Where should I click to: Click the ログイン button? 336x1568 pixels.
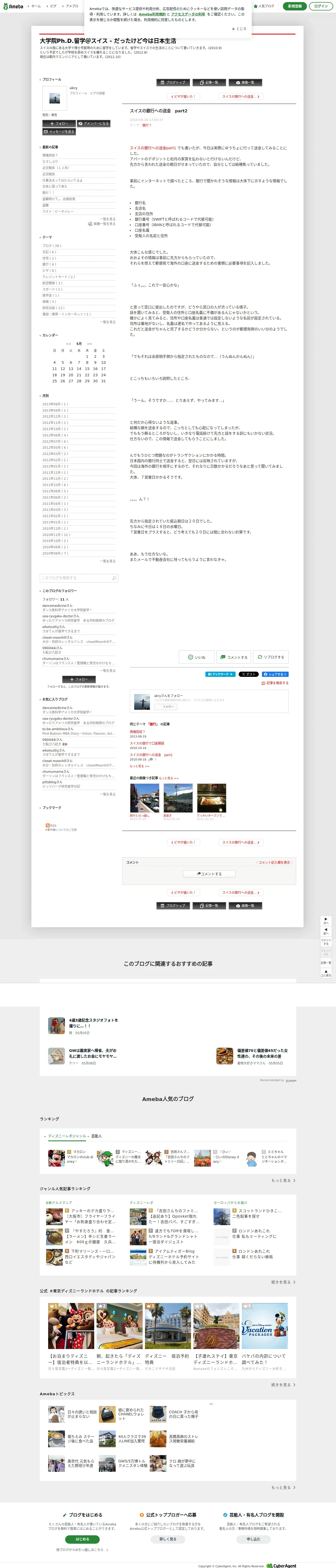point(321,6)
